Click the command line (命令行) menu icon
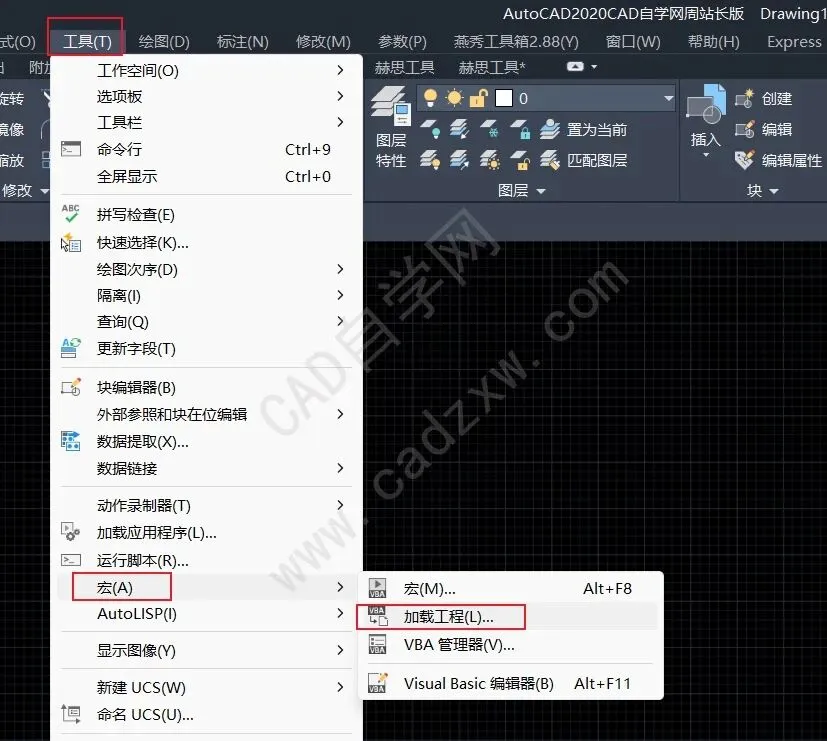 click(71, 149)
